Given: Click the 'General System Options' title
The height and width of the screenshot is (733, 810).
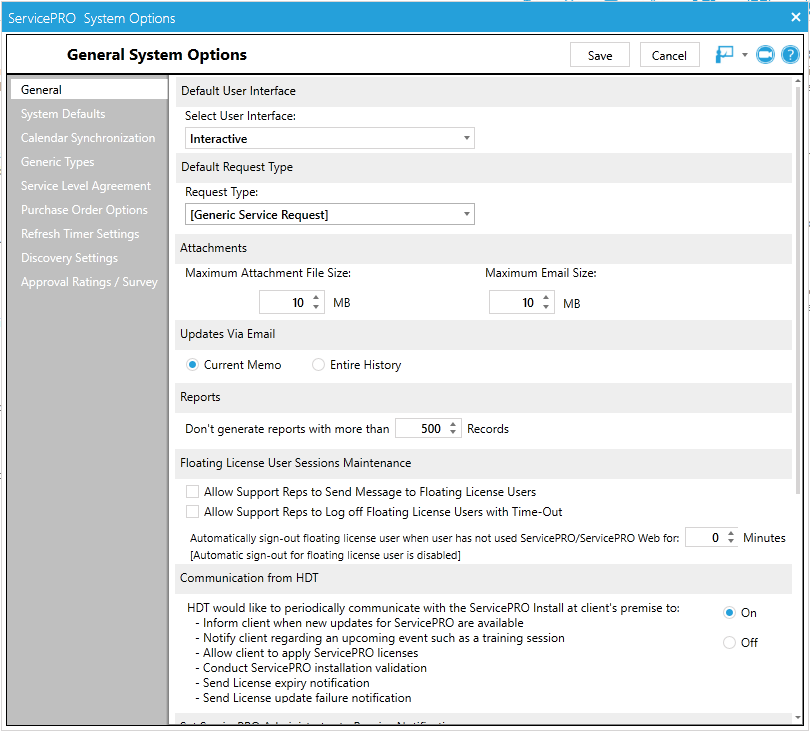Looking at the screenshot, I should (x=157, y=55).
